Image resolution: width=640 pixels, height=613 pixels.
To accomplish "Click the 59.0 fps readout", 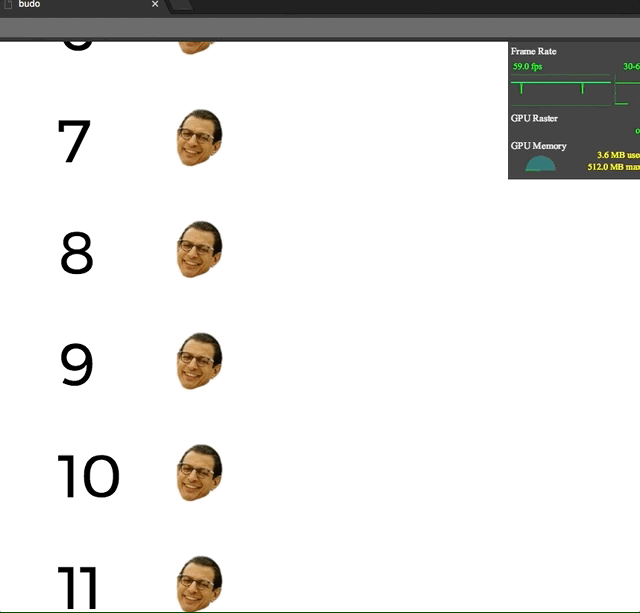I will [527, 67].
